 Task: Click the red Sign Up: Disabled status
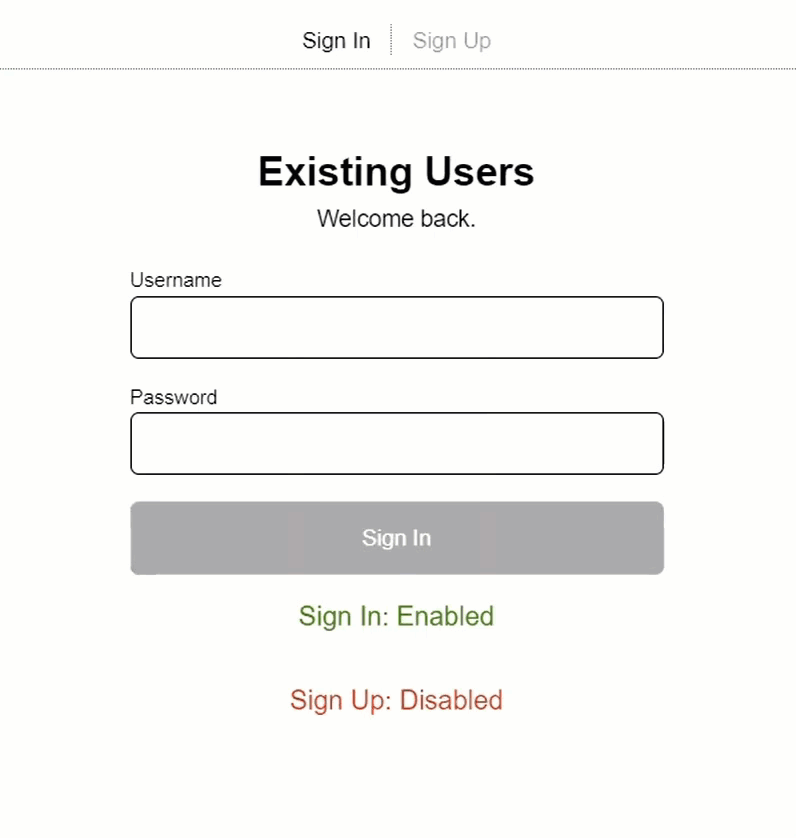(x=396, y=700)
